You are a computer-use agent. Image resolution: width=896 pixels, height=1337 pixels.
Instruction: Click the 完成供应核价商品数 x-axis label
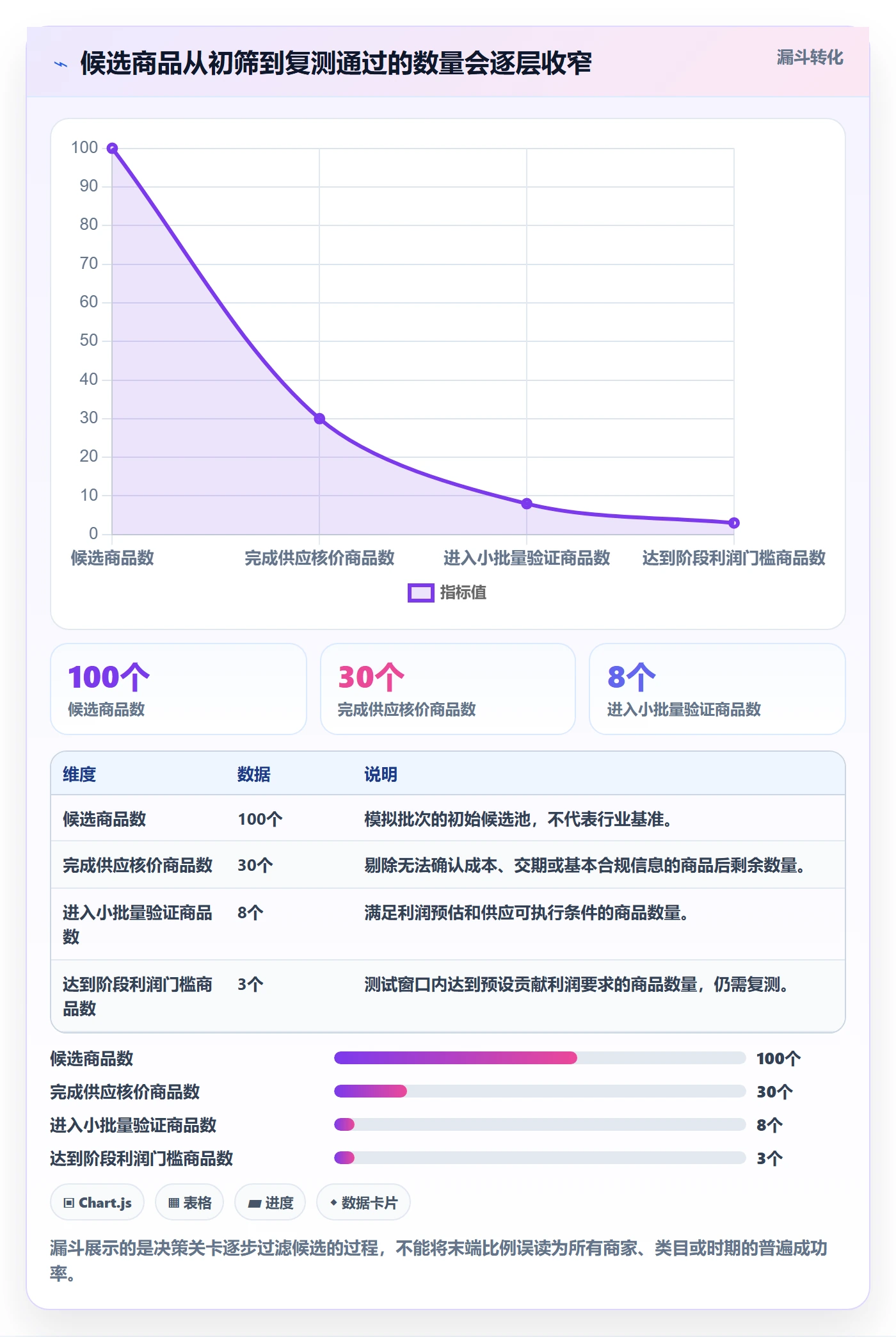(x=319, y=558)
